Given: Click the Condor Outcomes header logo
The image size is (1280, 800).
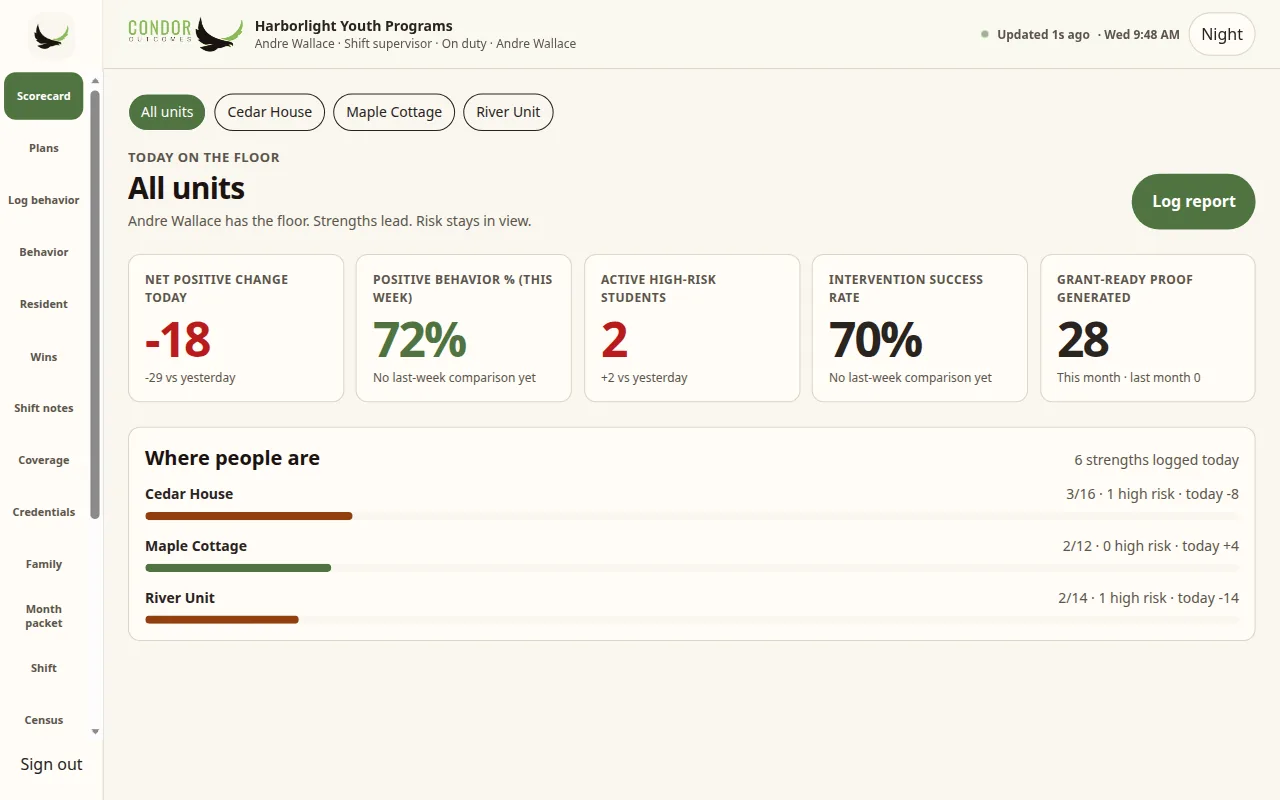Looking at the screenshot, I should [x=186, y=34].
